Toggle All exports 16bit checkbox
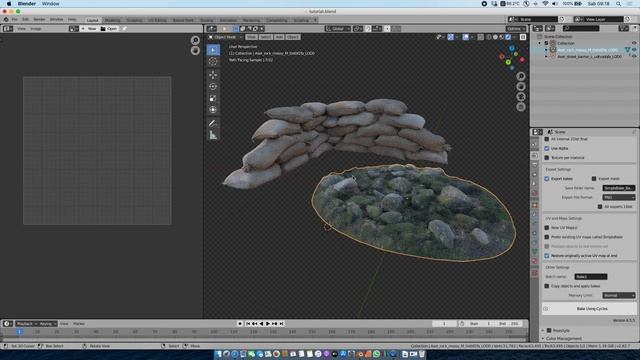Viewport: 640px width, 360px height. pyautogui.click(x=600, y=207)
